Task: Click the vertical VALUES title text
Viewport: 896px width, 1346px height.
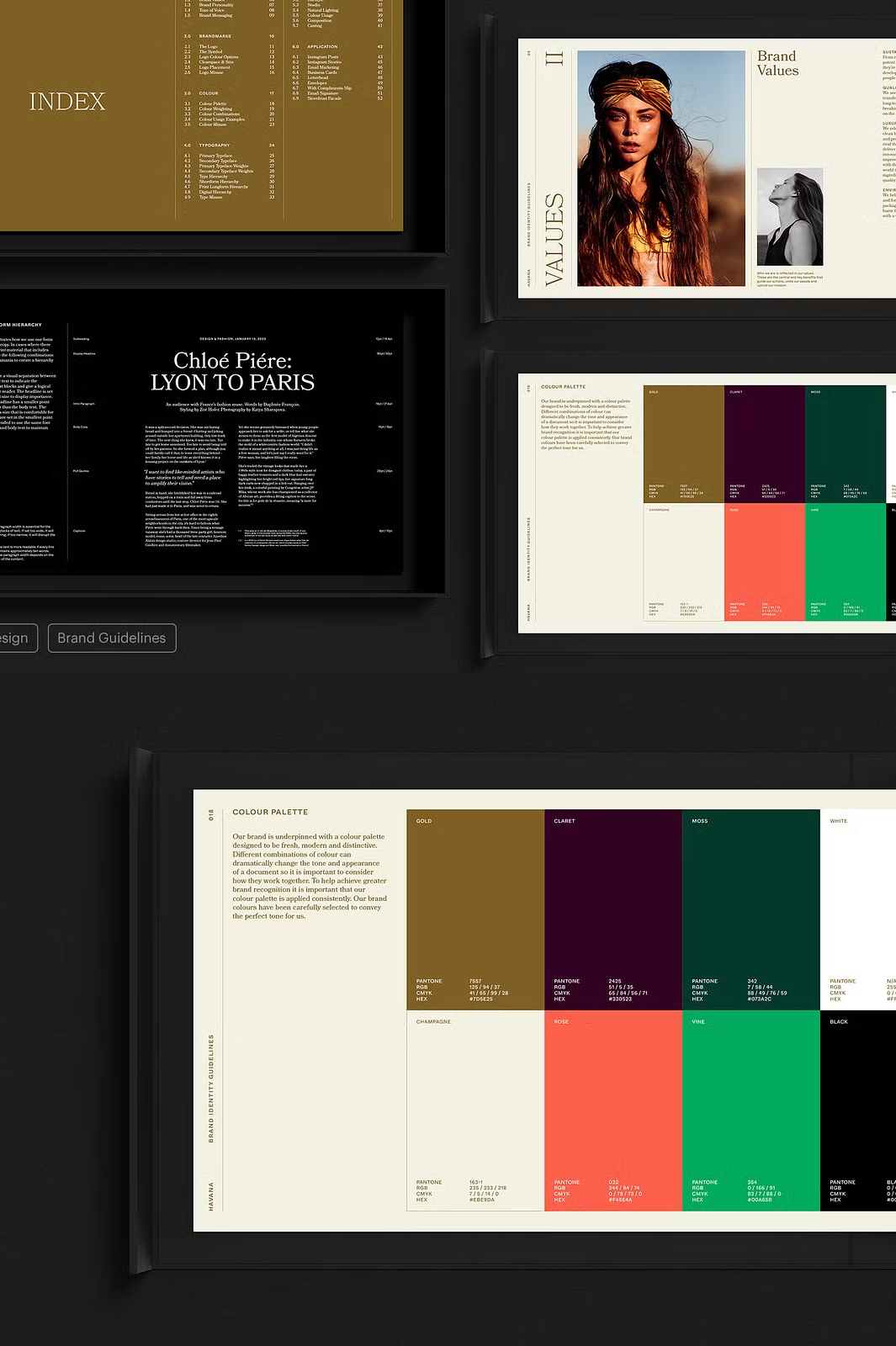Action: (554, 240)
